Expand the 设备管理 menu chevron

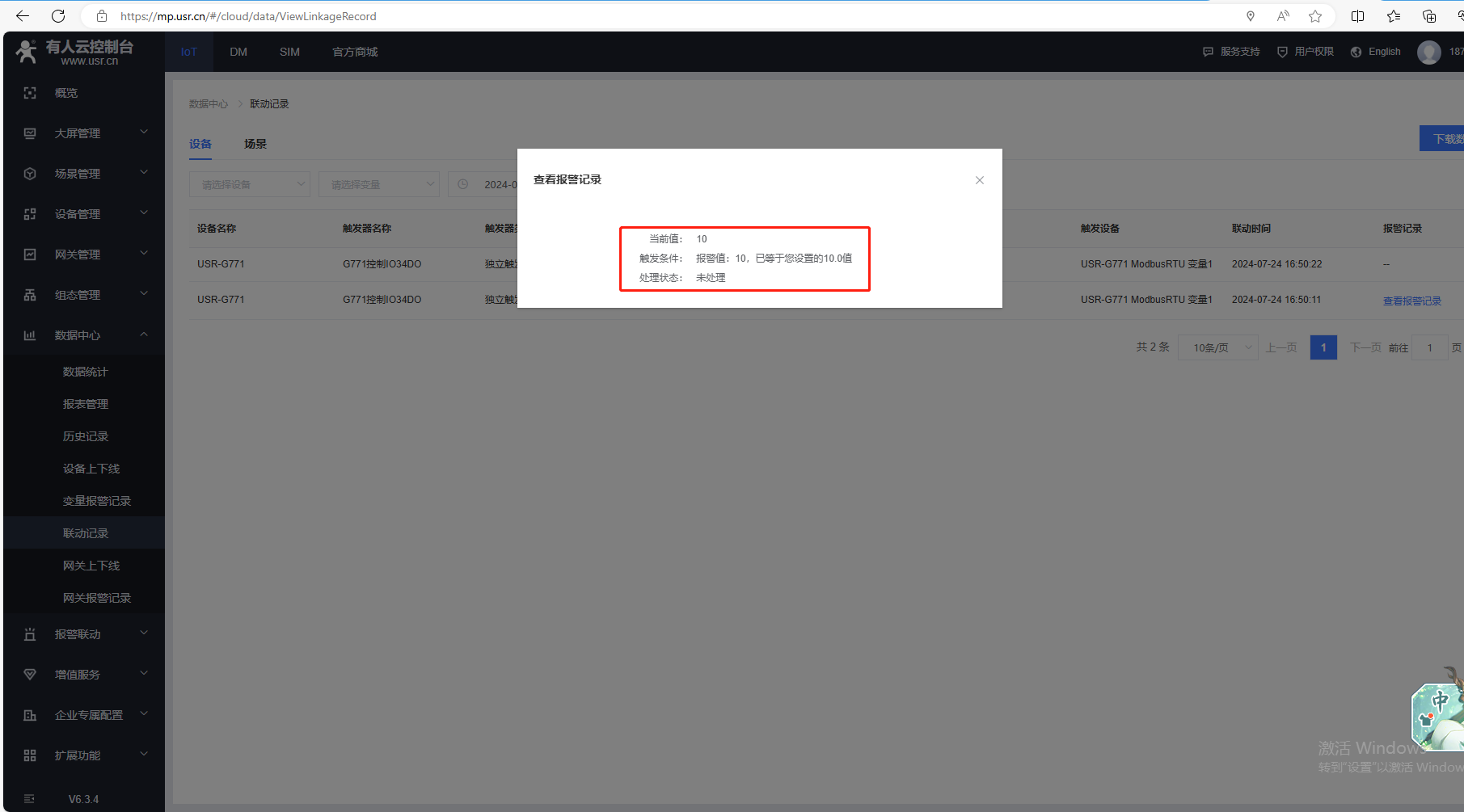pyautogui.click(x=144, y=212)
